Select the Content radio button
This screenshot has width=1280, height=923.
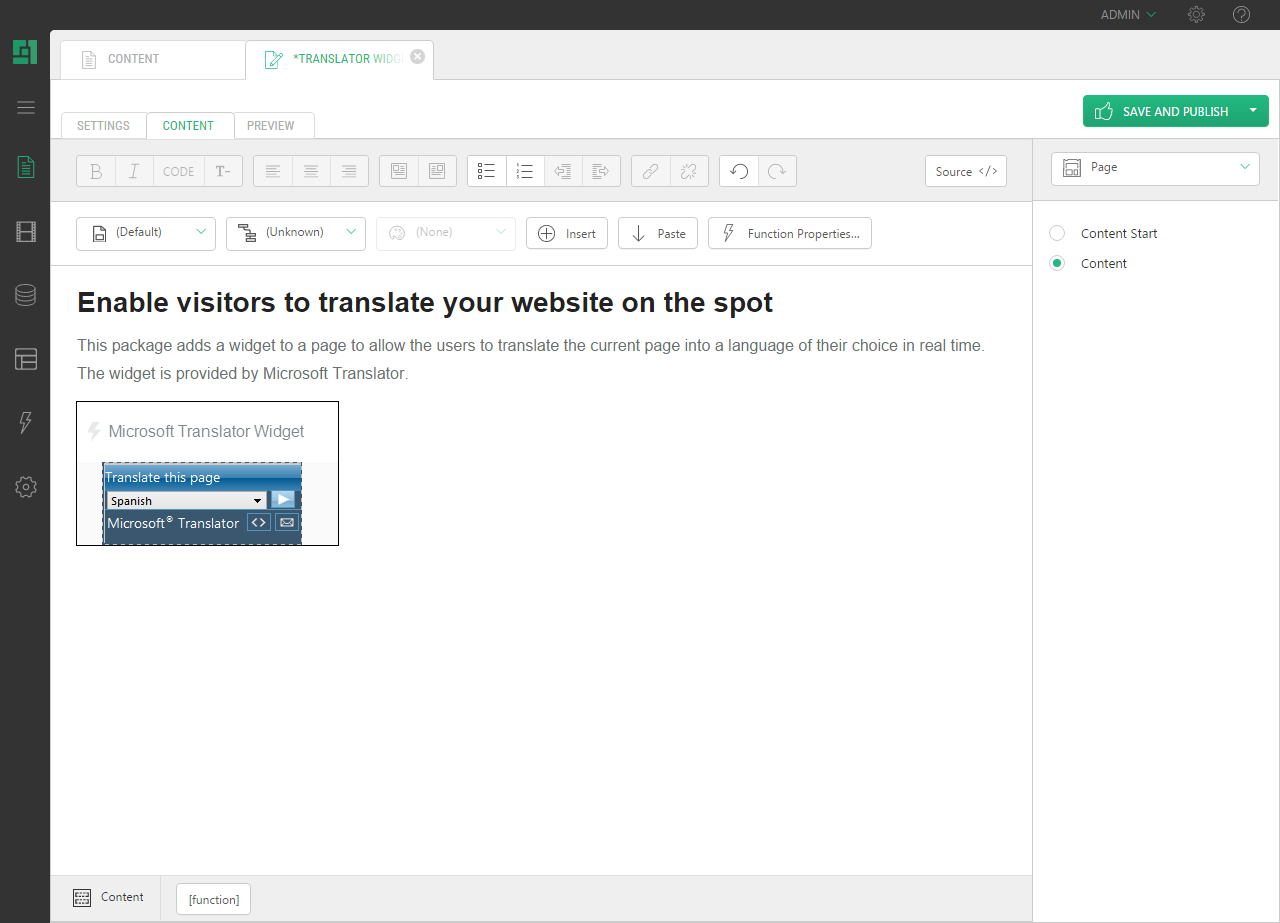tap(1057, 263)
